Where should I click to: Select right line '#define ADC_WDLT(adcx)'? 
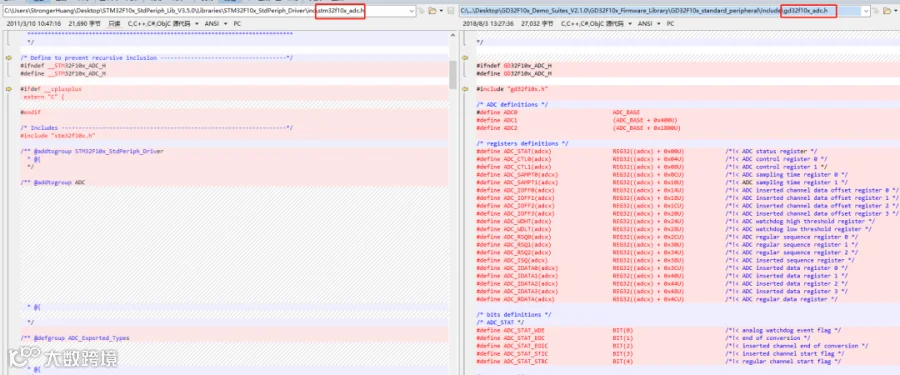coord(514,229)
